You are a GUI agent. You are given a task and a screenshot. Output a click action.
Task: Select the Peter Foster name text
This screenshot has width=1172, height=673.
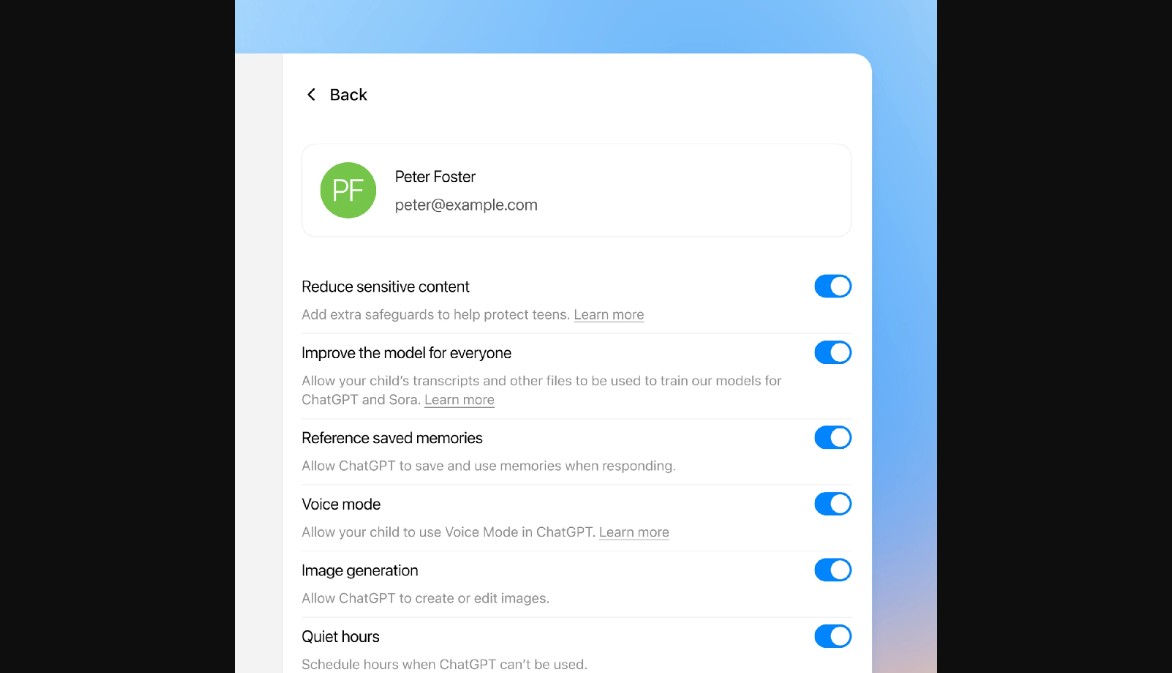[435, 176]
